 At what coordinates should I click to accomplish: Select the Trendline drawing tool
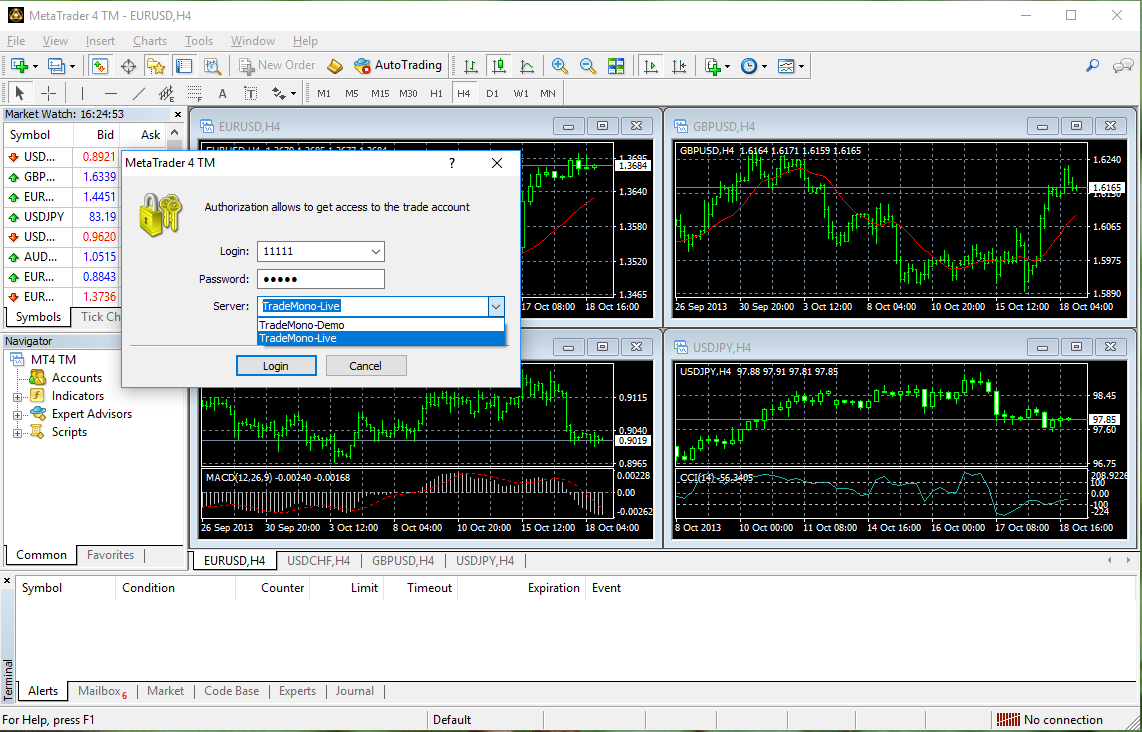tap(138, 93)
